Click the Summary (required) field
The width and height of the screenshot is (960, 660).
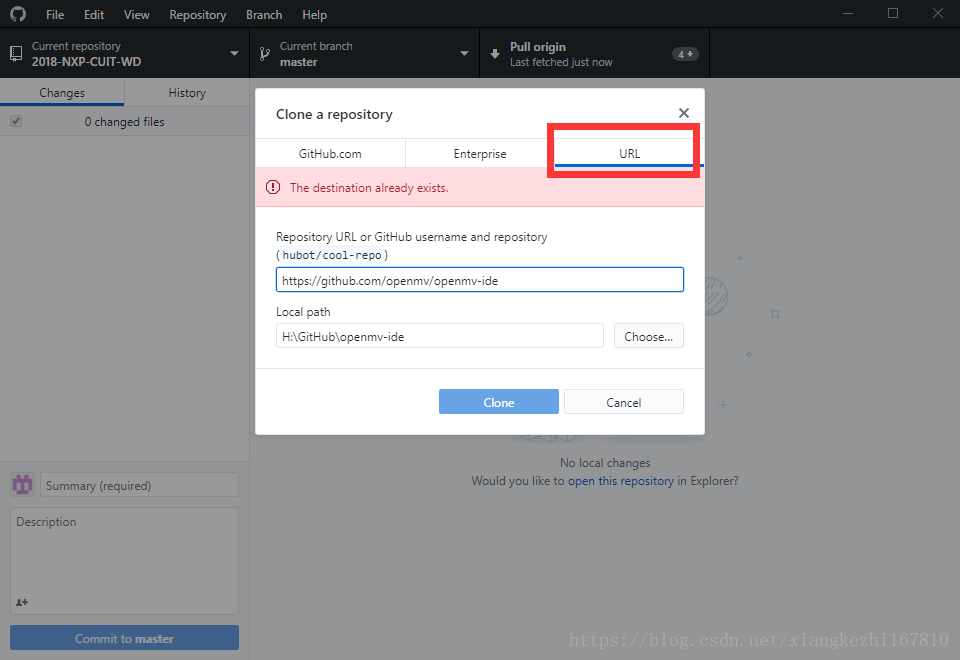(139, 485)
